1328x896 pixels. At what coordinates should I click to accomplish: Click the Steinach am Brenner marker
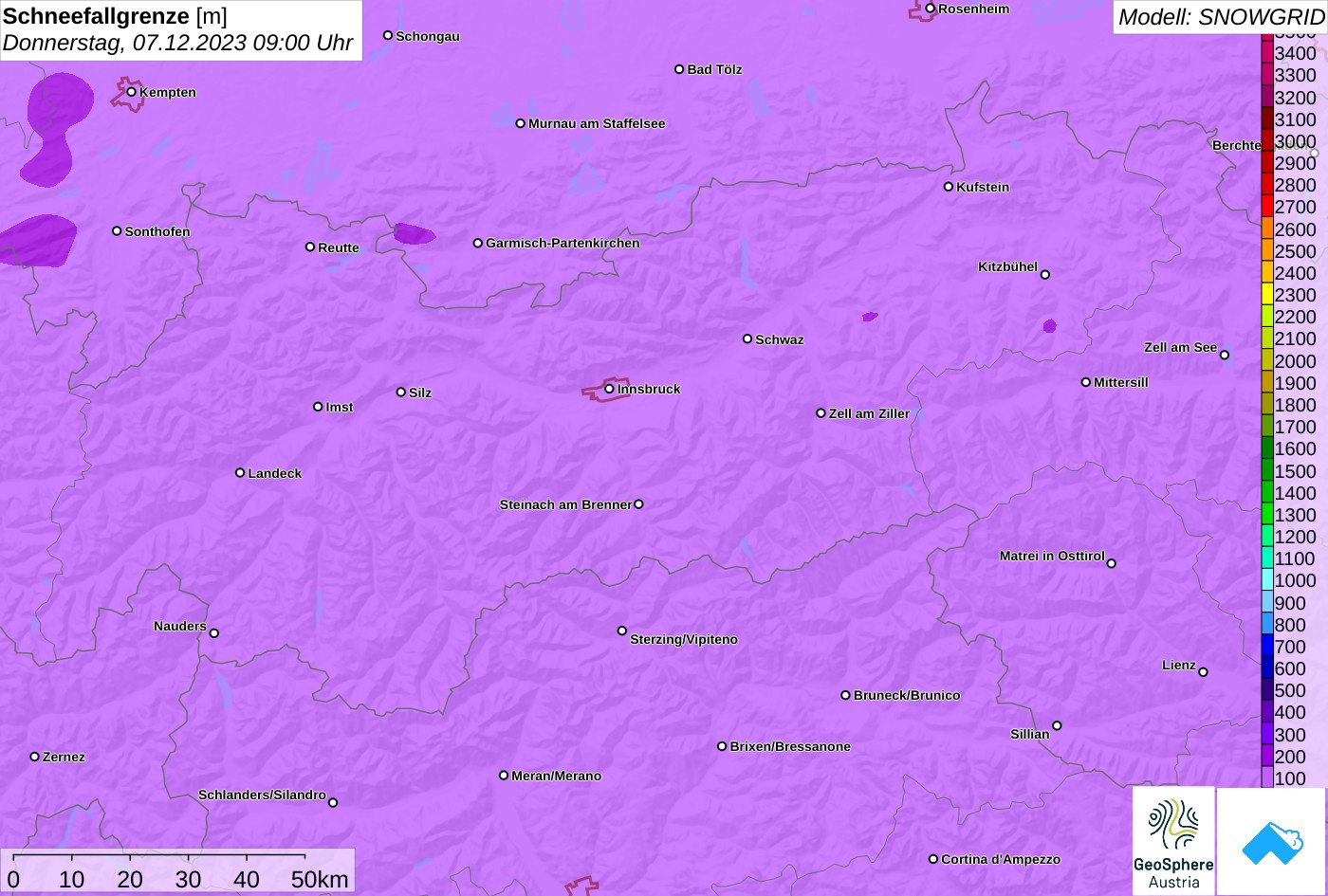(x=638, y=504)
